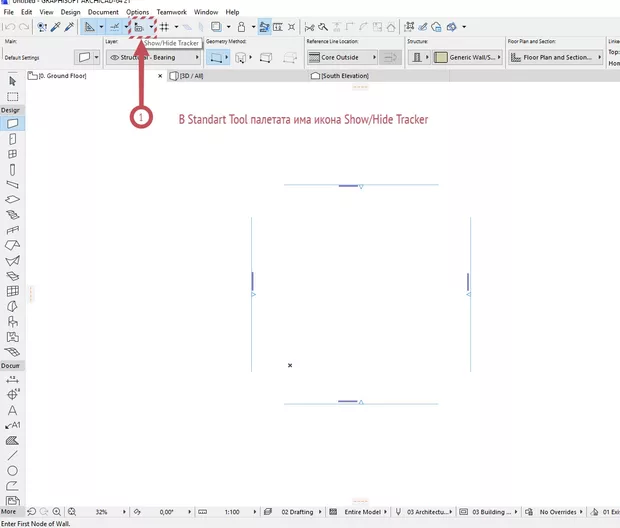
Task: Select the Zone tool
Action: [12, 337]
